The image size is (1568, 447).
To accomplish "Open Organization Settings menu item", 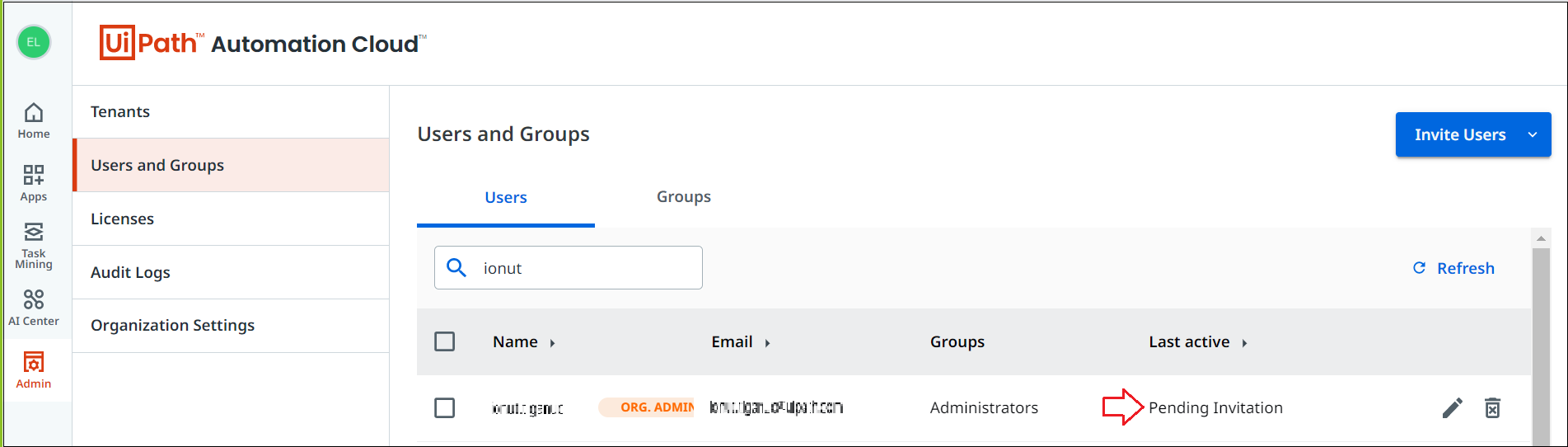I will [x=231, y=326].
